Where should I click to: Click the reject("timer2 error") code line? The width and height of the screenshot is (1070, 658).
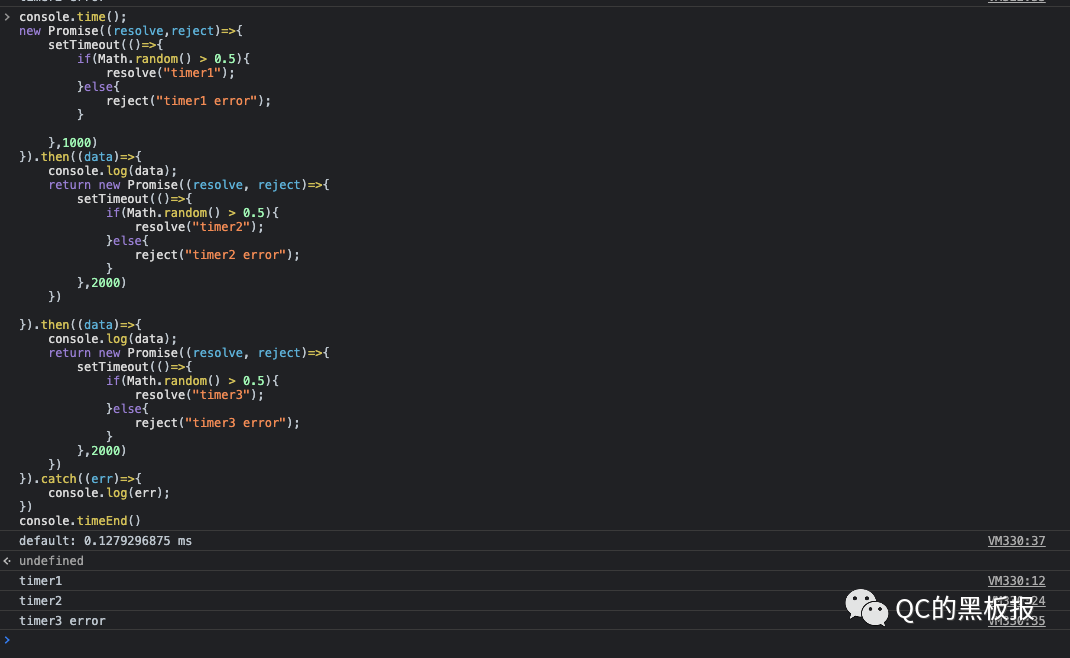[x=217, y=255]
